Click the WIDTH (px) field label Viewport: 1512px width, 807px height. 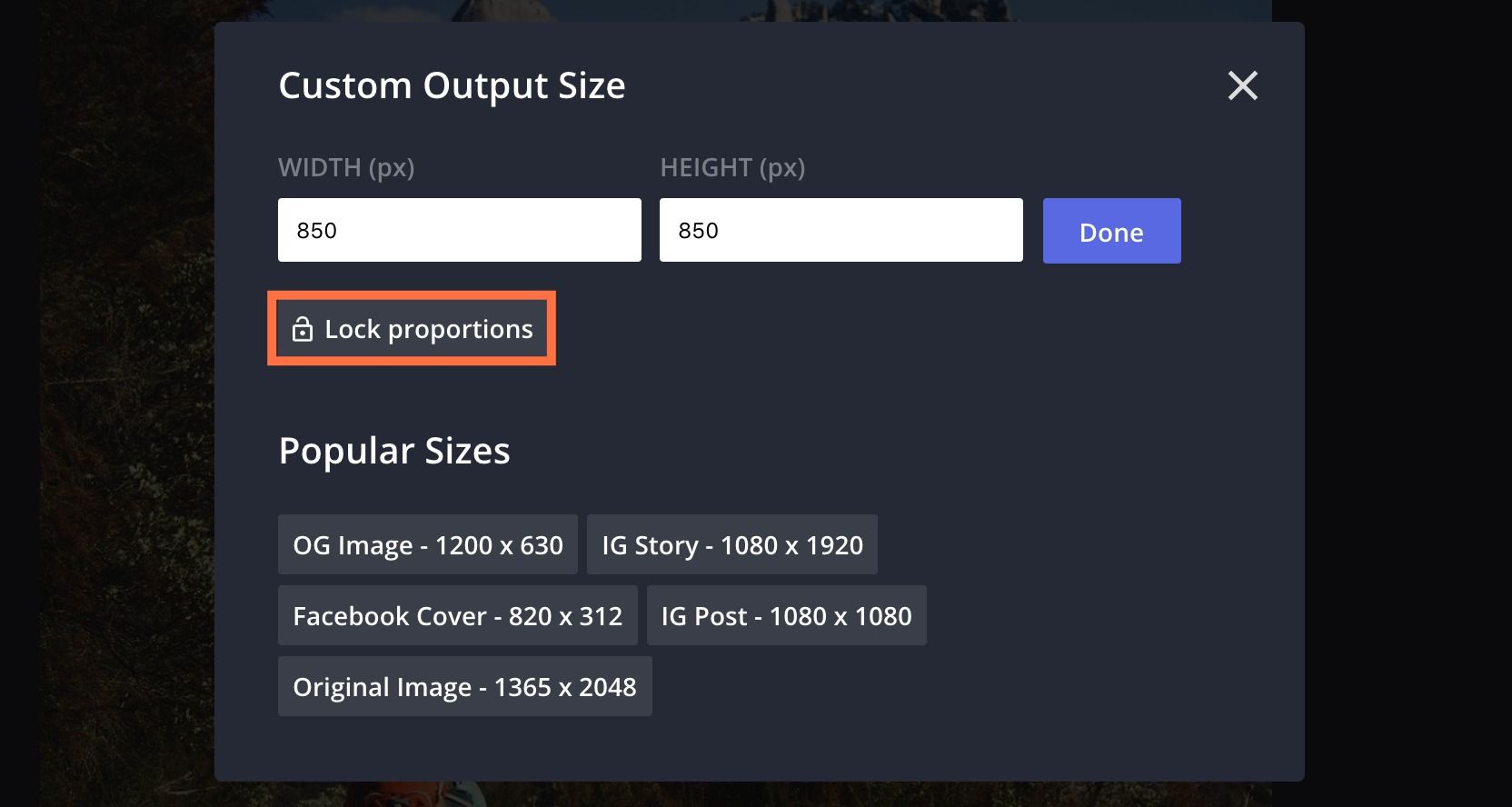click(x=346, y=168)
